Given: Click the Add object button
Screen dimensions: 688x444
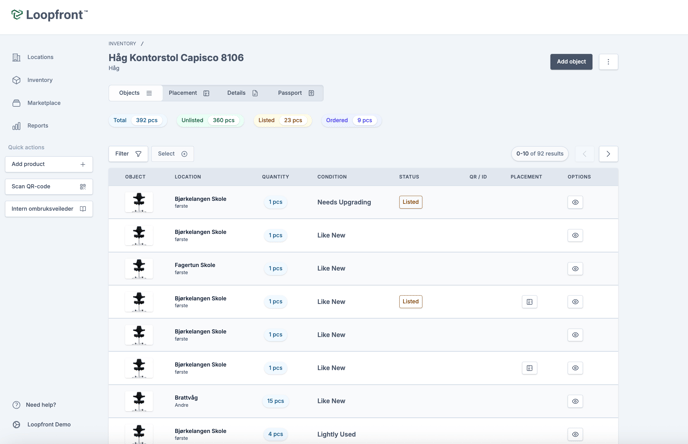Looking at the screenshot, I should pos(571,62).
